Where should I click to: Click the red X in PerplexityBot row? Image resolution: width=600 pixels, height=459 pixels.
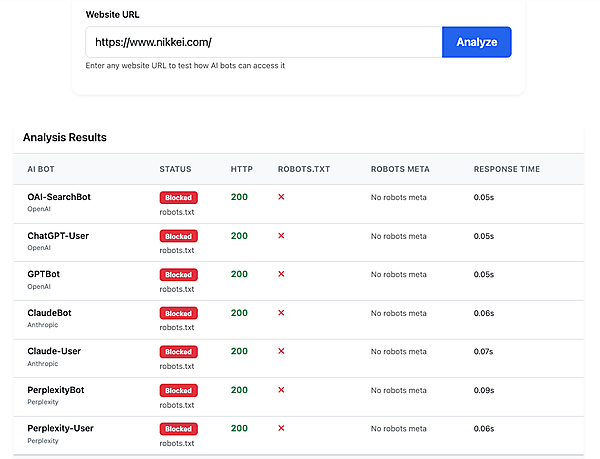pyautogui.click(x=281, y=390)
